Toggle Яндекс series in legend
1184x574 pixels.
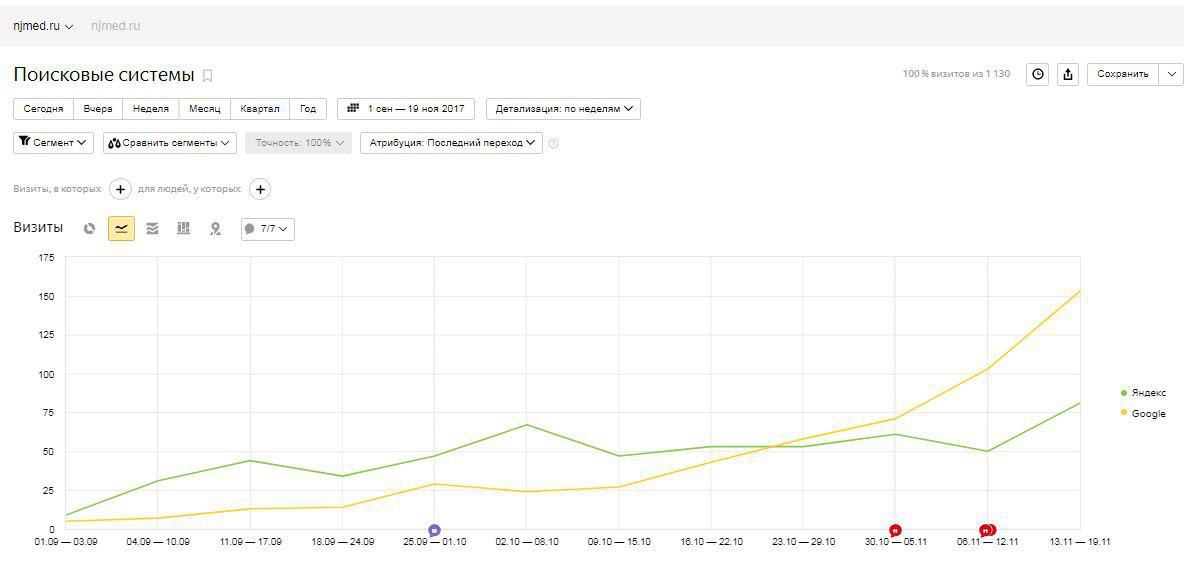[x=1143, y=393]
